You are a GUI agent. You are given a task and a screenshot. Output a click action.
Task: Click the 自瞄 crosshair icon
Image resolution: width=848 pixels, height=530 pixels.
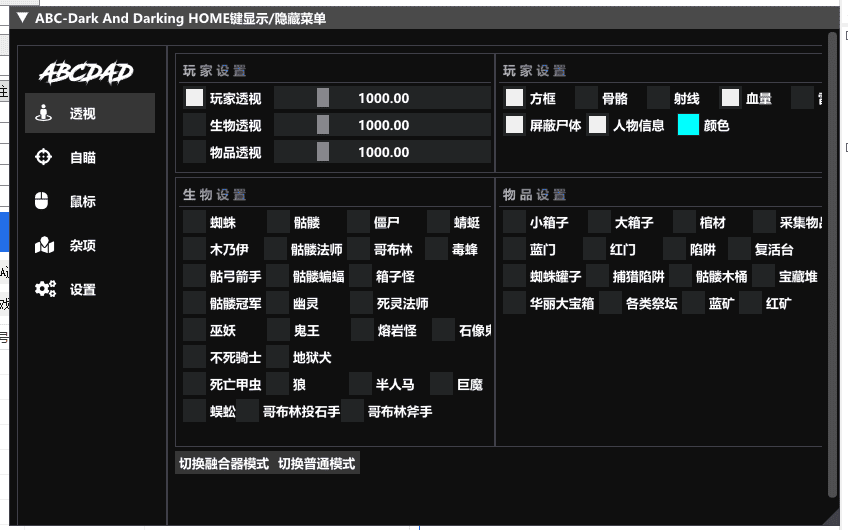[x=43, y=157]
